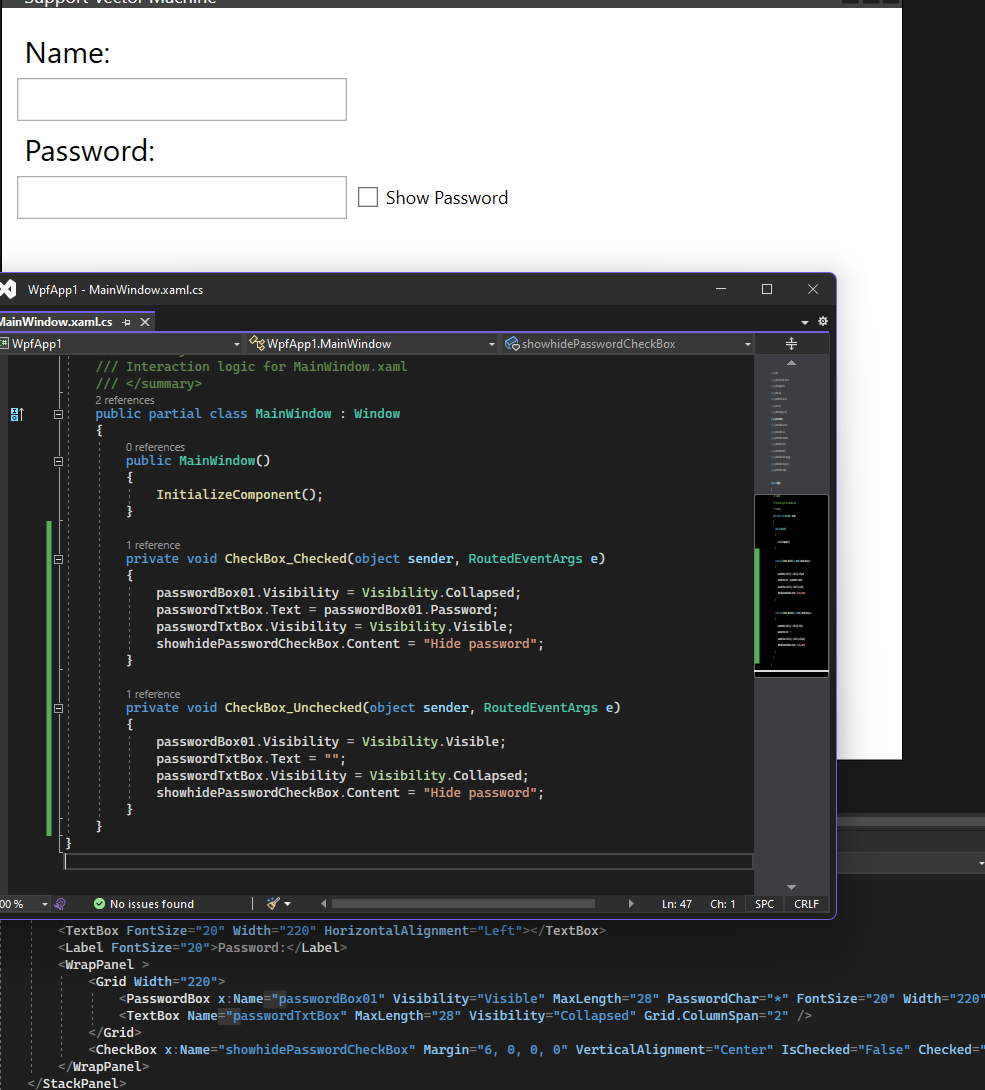This screenshot has height=1090, width=985.
Task: Click the Ln: 47 status entry
Action: tap(676, 904)
